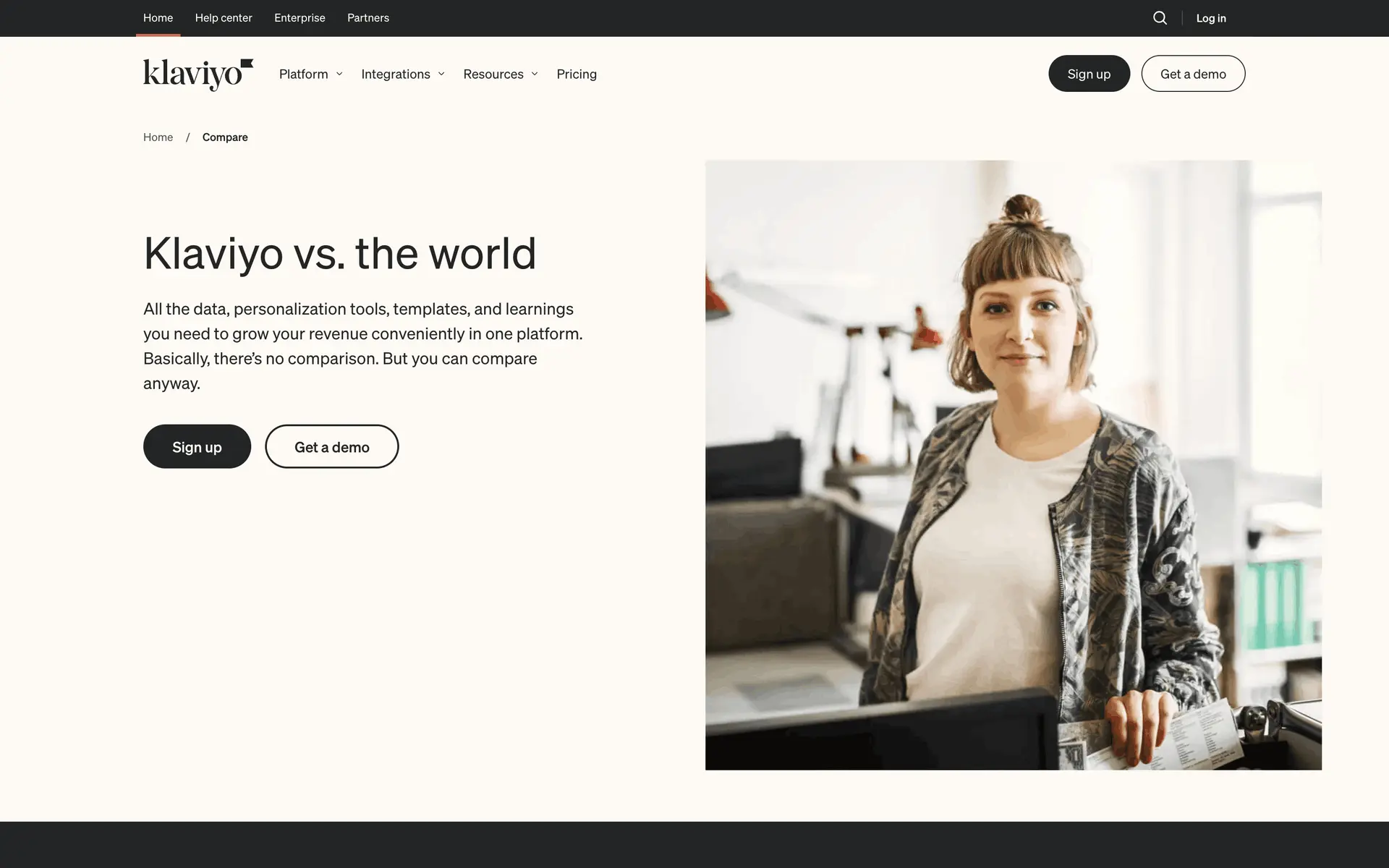Screen dimensions: 1389x868
Task: Expand the Platform dropdown menu
Action: [x=304, y=74]
